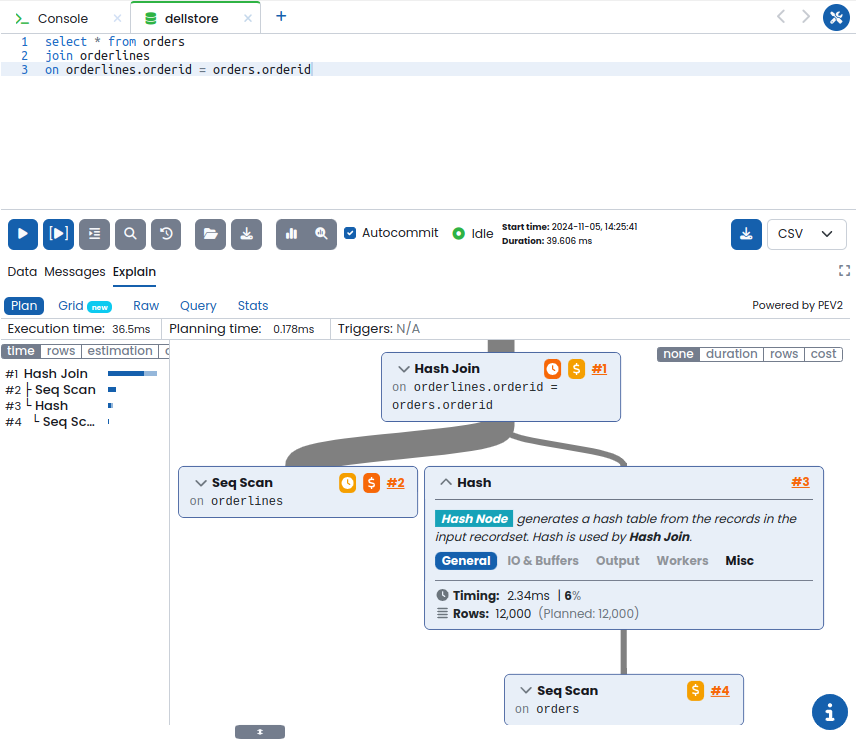Click the #2 link on Seq Scan
Viewport: 856px width, 739px height.
[395, 483]
